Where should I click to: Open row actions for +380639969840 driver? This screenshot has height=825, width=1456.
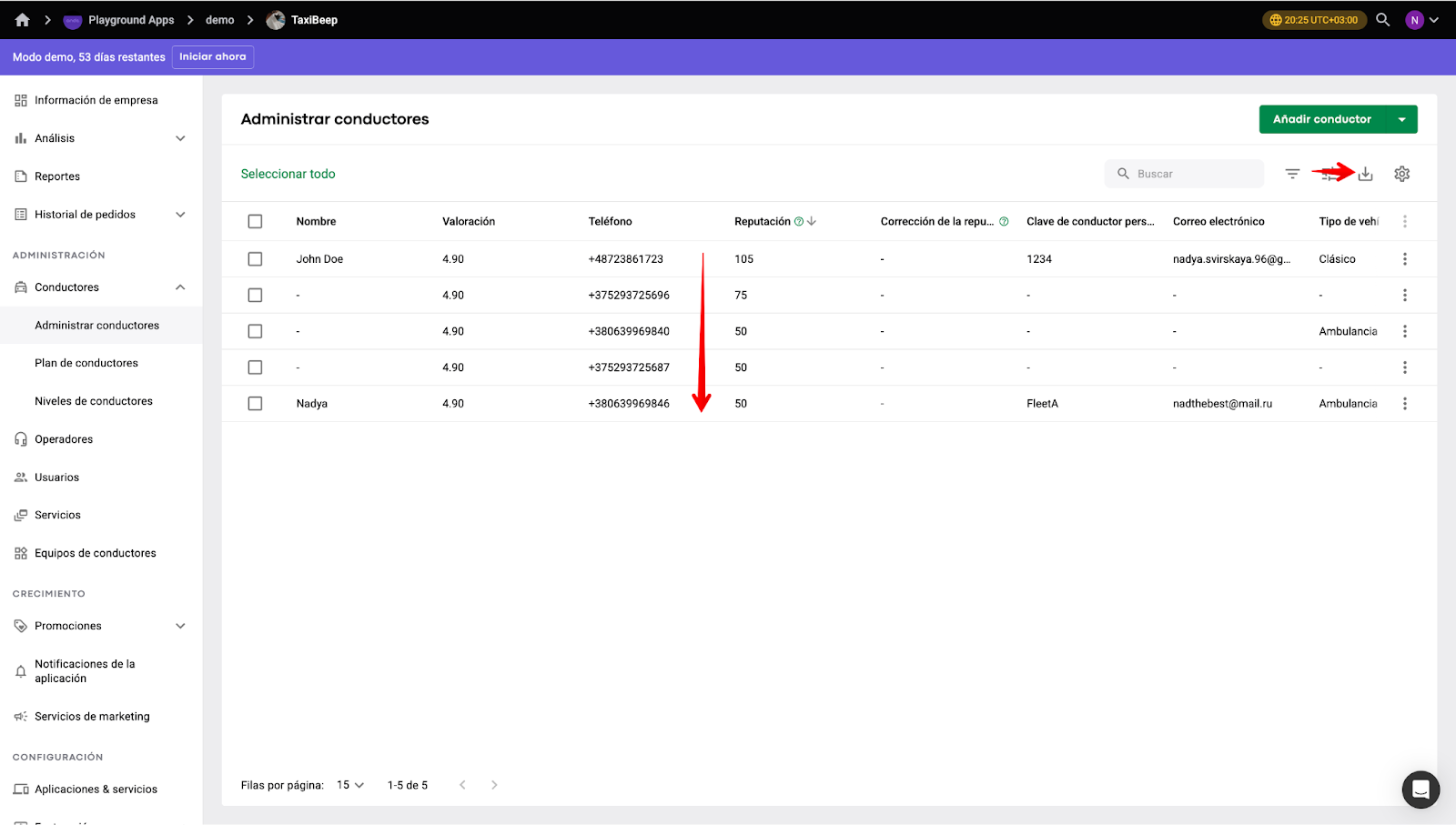(1405, 331)
